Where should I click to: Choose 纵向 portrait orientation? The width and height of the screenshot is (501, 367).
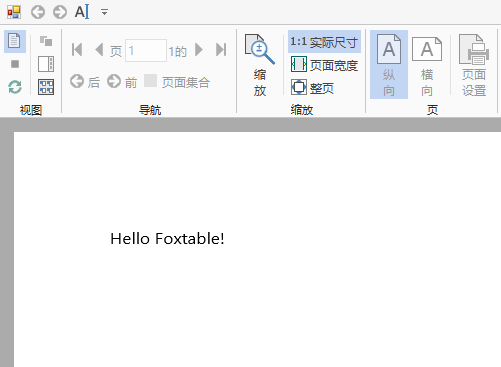pyautogui.click(x=389, y=65)
